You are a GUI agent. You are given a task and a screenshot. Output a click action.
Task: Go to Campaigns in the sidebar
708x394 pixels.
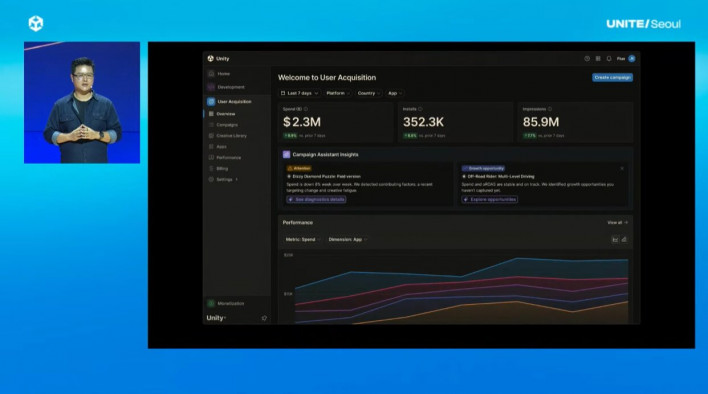[x=227, y=125]
